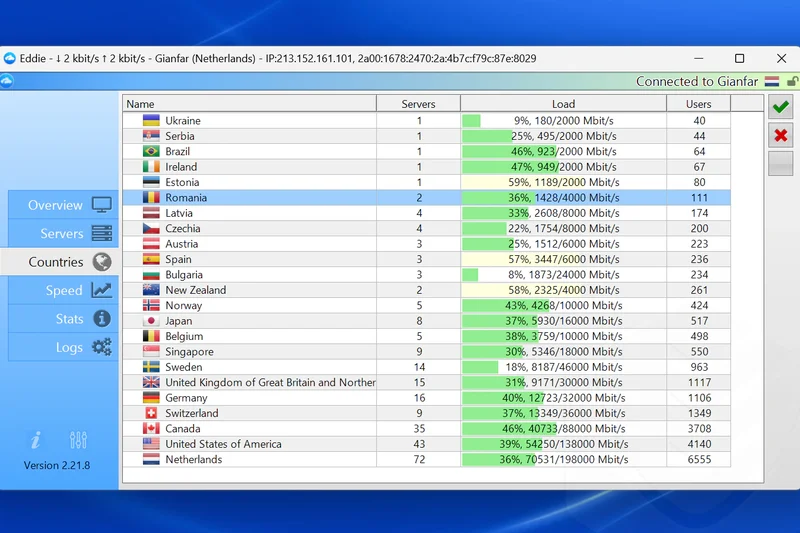Select the Bulgaria row
This screenshot has width=800, height=533.
tap(427, 274)
